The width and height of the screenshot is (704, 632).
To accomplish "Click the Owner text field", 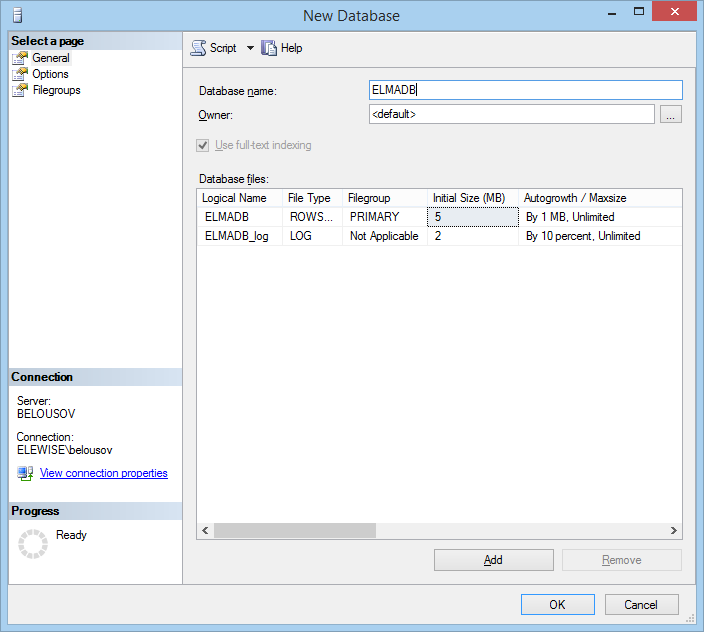I will [x=511, y=115].
